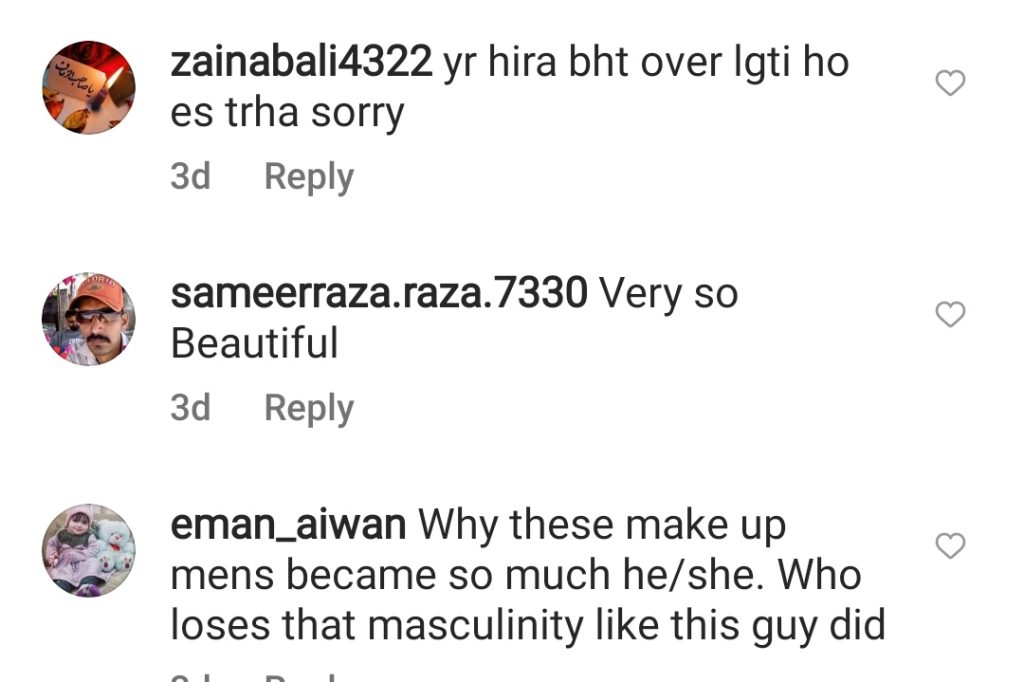Click the 3d timestamp under zainabali4322's comment

point(190,176)
